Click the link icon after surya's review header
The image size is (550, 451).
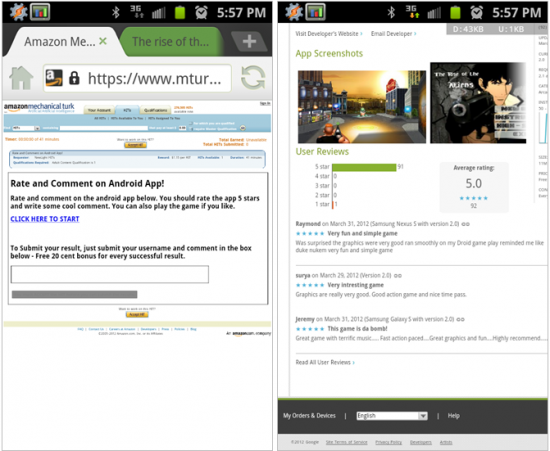coord(397,276)
